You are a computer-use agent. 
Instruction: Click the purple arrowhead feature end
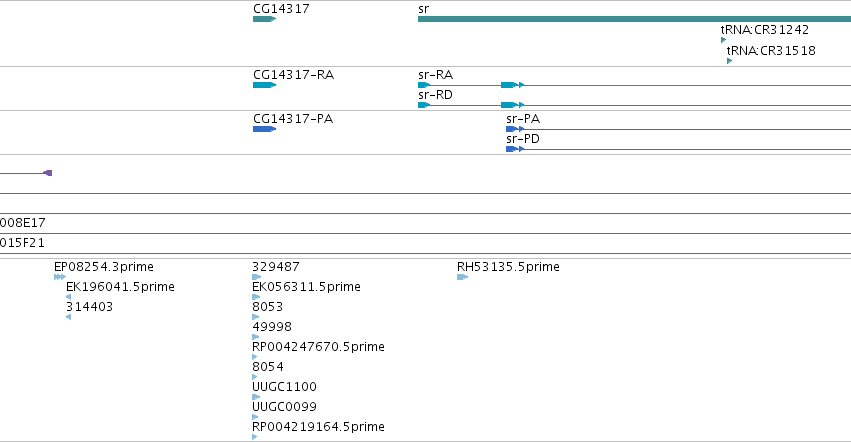pos(48,173)
